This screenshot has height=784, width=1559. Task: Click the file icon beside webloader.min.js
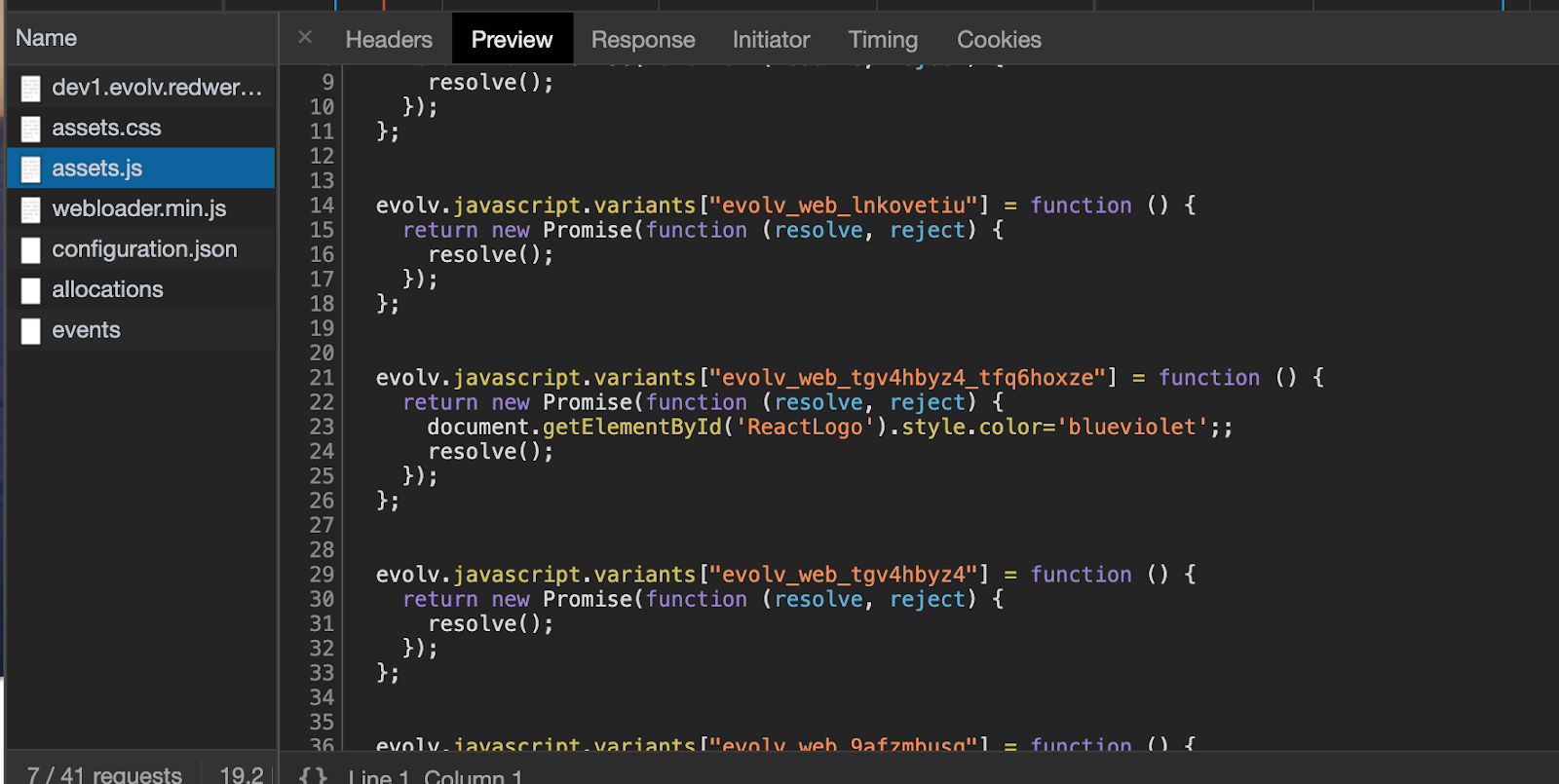coord(31,209)
